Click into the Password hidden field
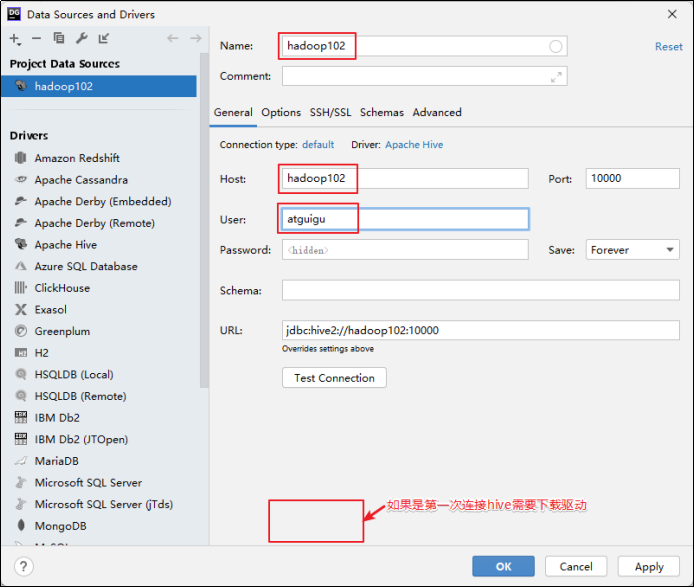Image resolution: width=695 pixels, height=588 pixels. (405, 250)
